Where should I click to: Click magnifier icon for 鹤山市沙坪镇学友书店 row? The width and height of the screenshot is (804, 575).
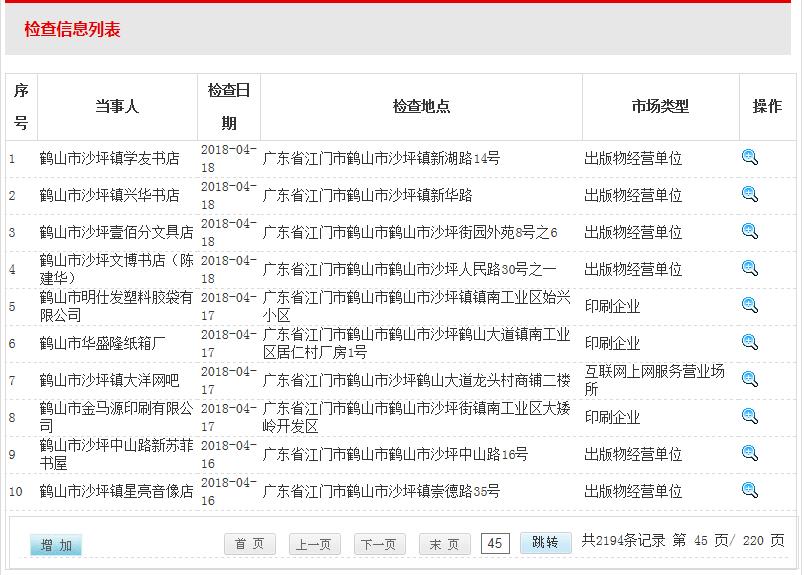pyautogui.click(x=749, y=157)
